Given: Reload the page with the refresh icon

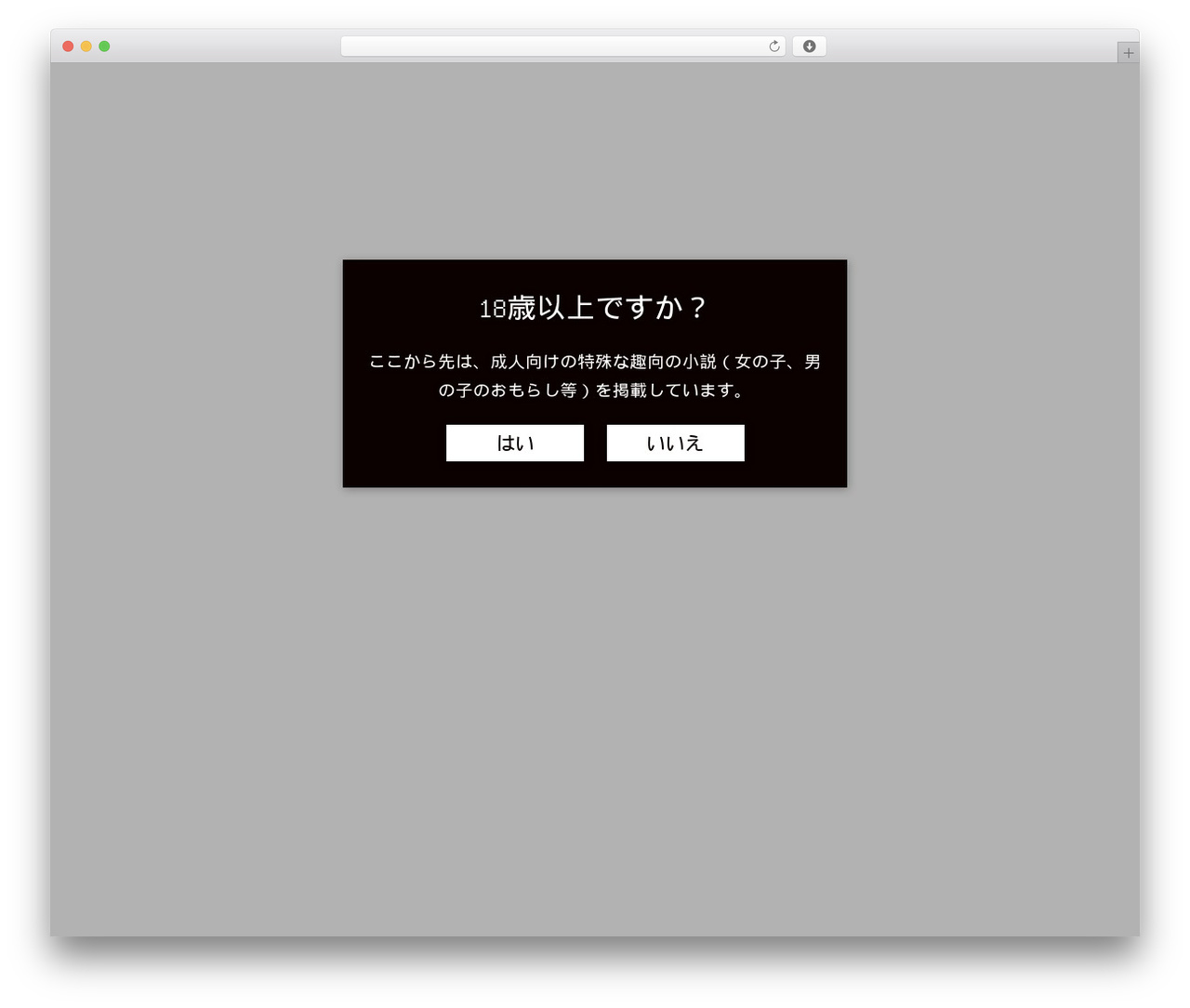Looking at the screenshot, I should pos(774,46).
